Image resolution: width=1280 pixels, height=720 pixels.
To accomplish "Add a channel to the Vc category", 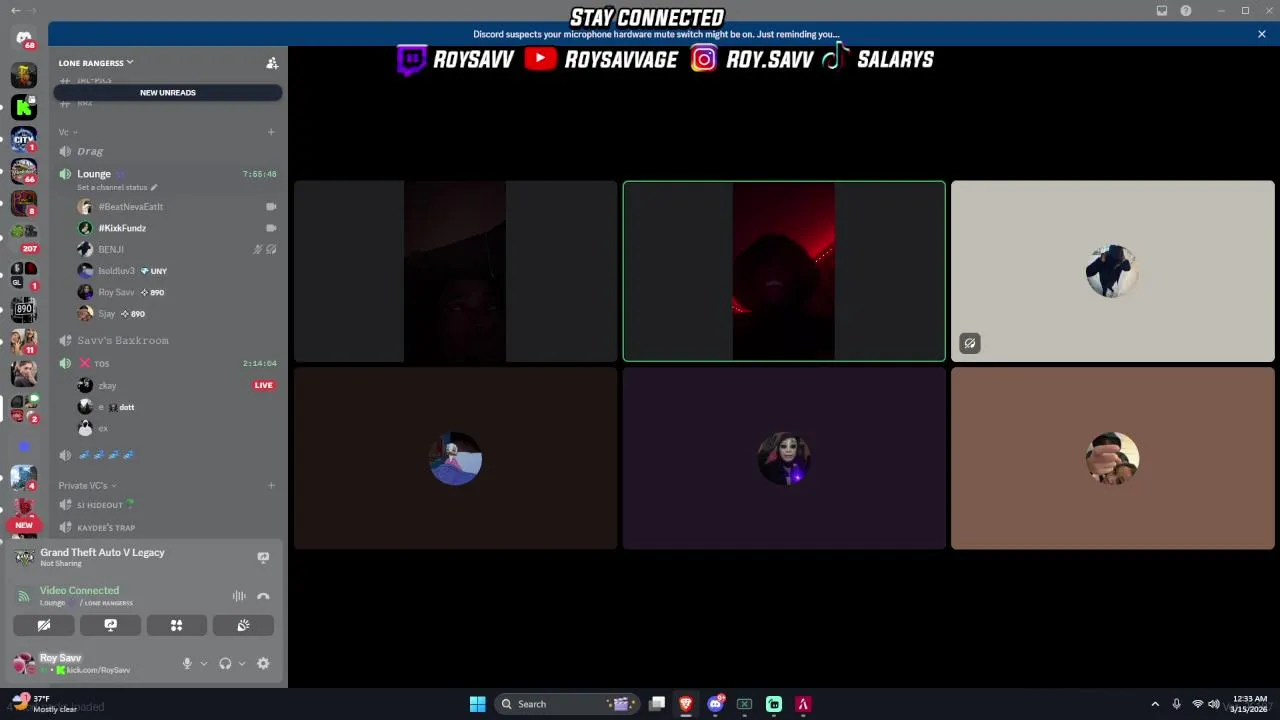I will (271, 132).
